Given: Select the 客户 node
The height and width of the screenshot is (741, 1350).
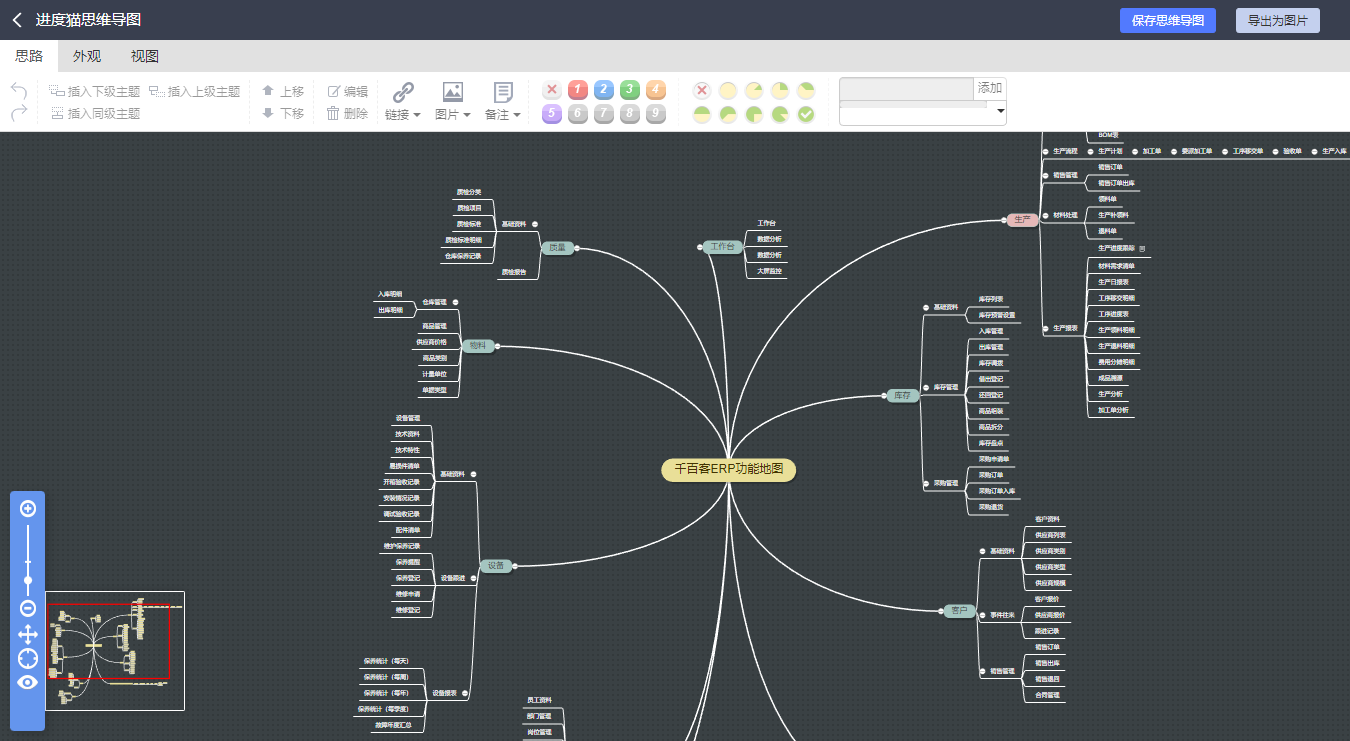Looking at the screenshot, I should (959, 610).
